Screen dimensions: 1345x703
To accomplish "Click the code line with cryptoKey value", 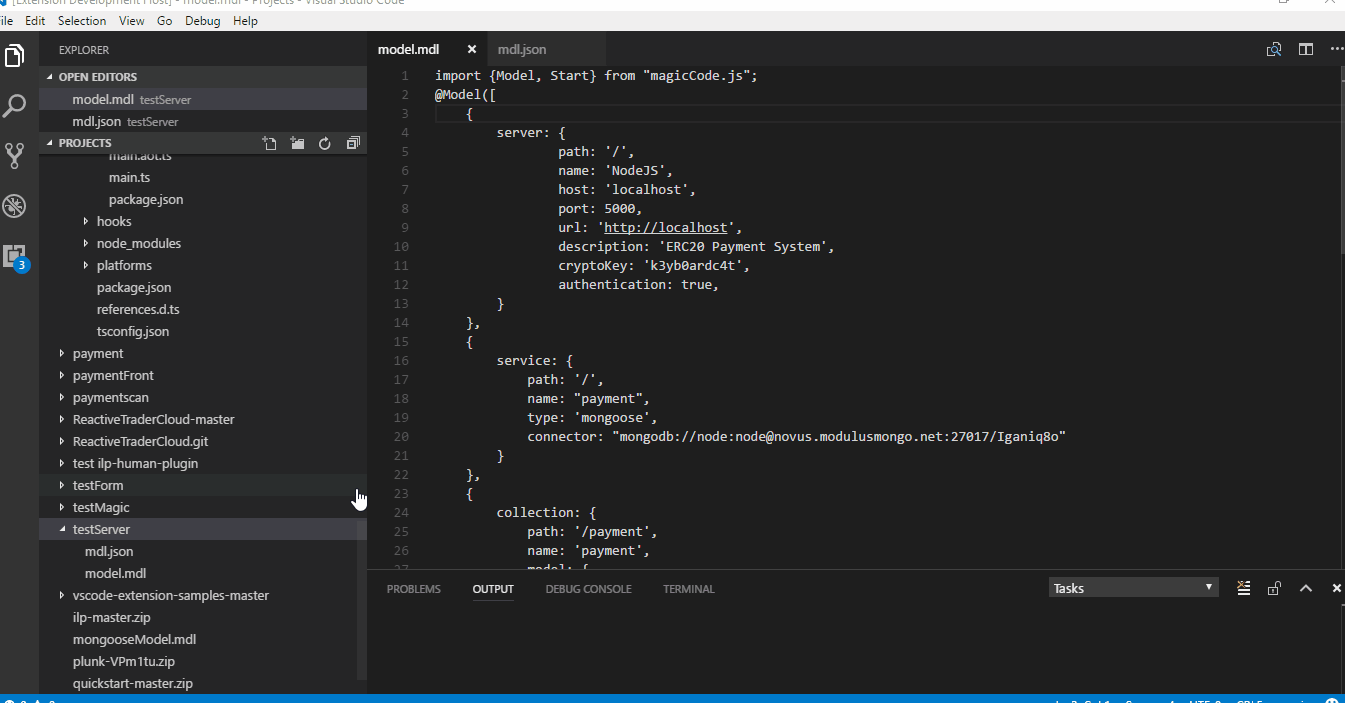I will (654, 265).
